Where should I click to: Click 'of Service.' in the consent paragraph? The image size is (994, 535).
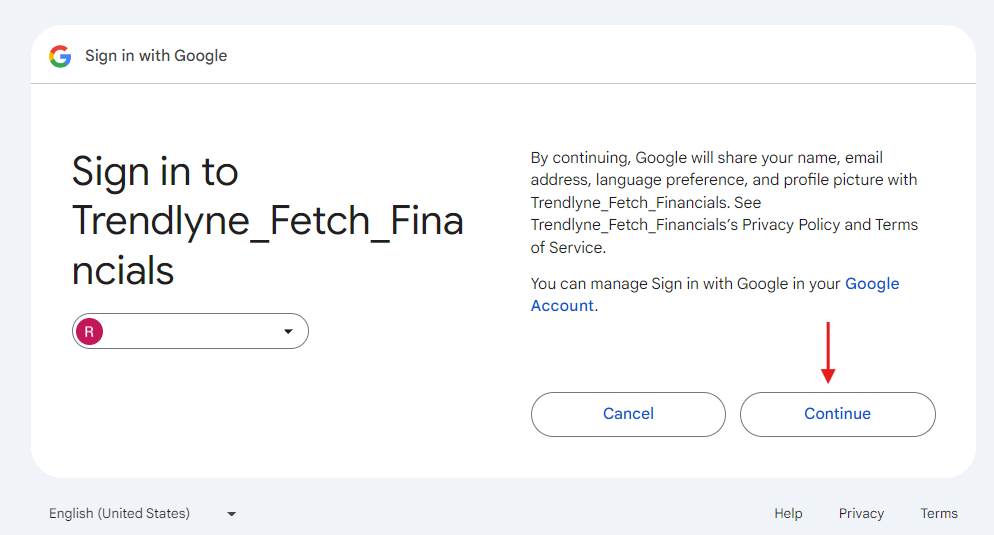pos(568,247)
